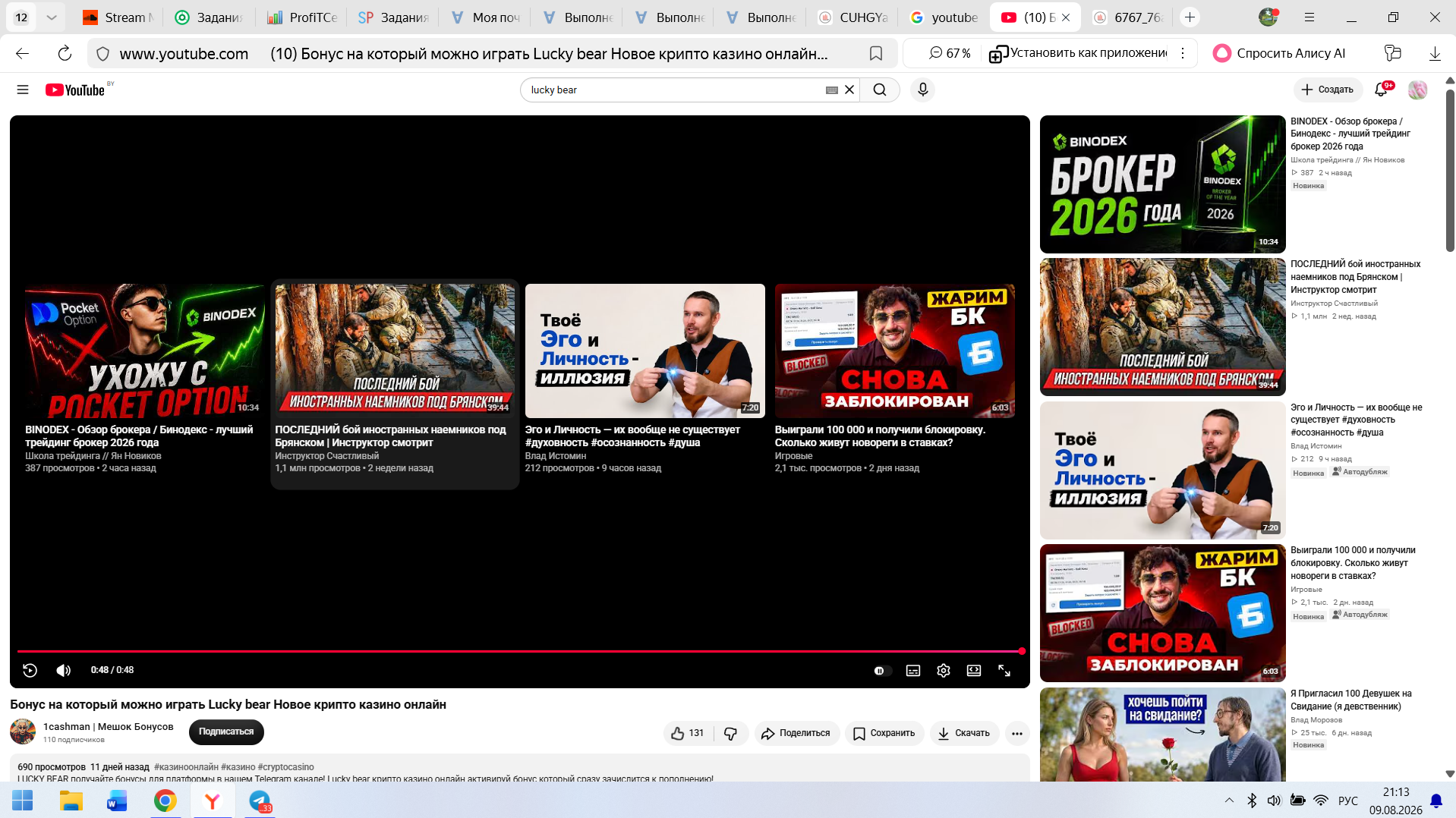Screen dimensions: 1456x818
Task: Run the search with the magnifier button
Action: (880, 90)
